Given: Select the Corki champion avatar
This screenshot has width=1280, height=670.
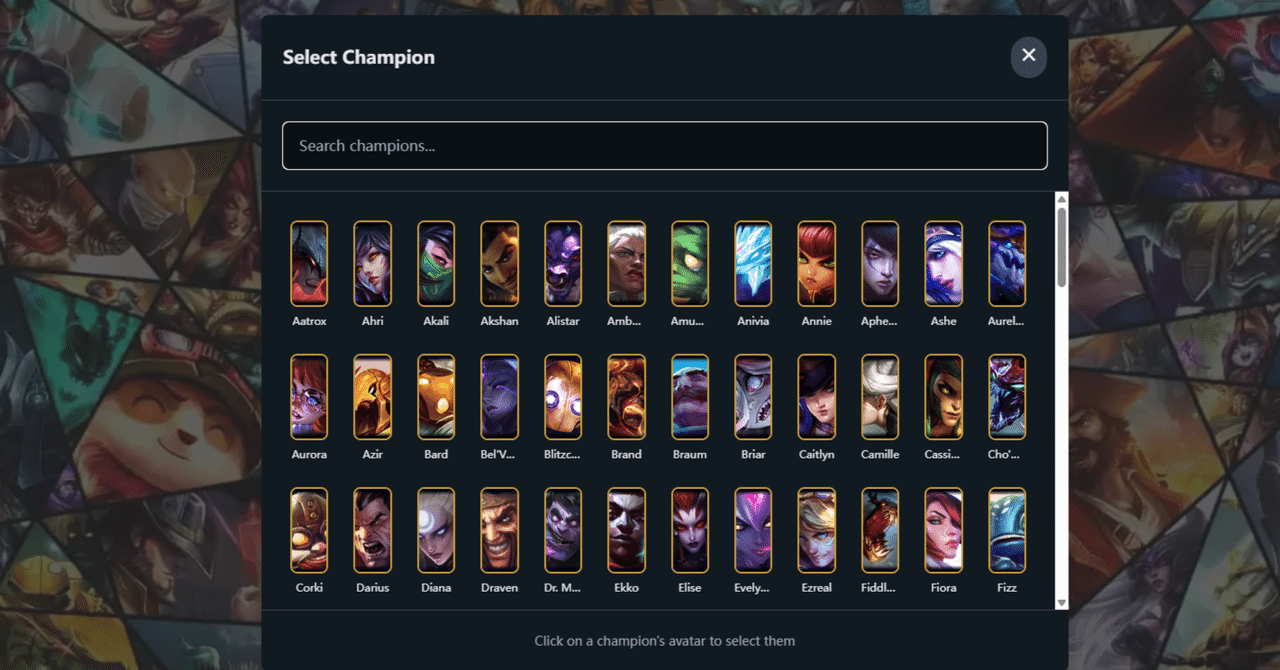Looking at the screenshot, I should [x=309, y=530].
